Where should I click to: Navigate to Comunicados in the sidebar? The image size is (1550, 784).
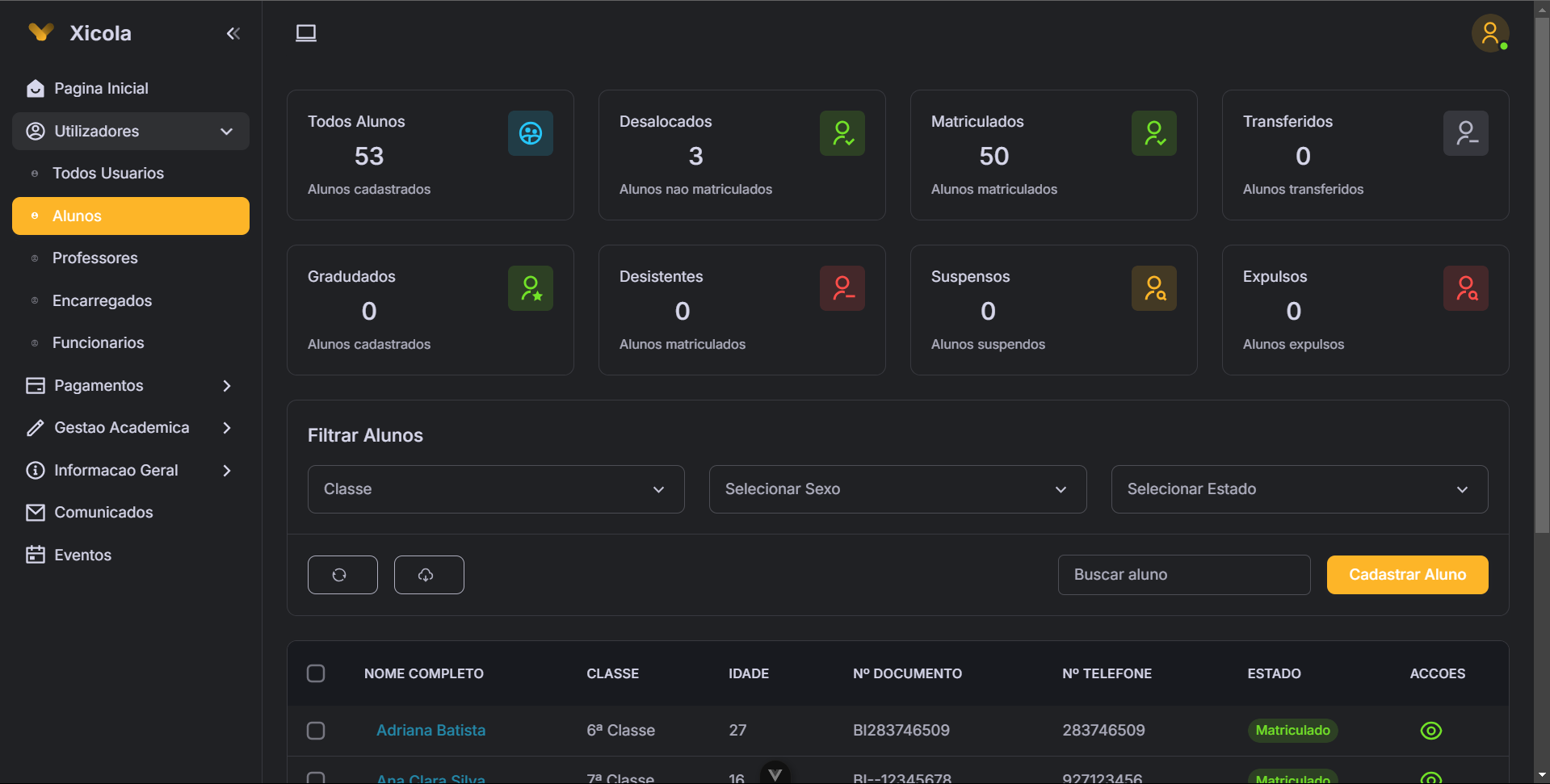click(x=103, y=512)
